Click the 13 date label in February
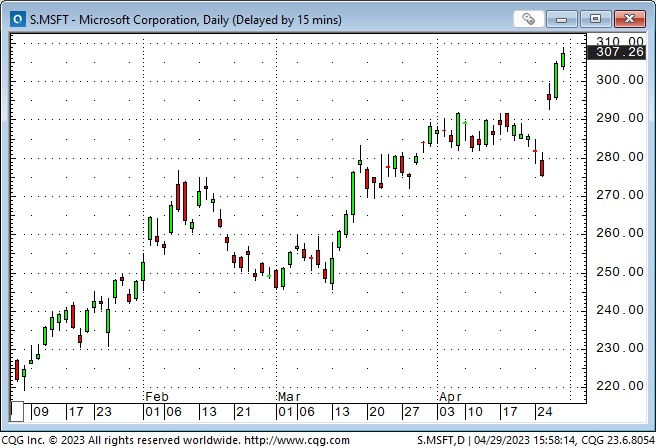The width and height of the screenshot is (656, 448). click(209, 412)
